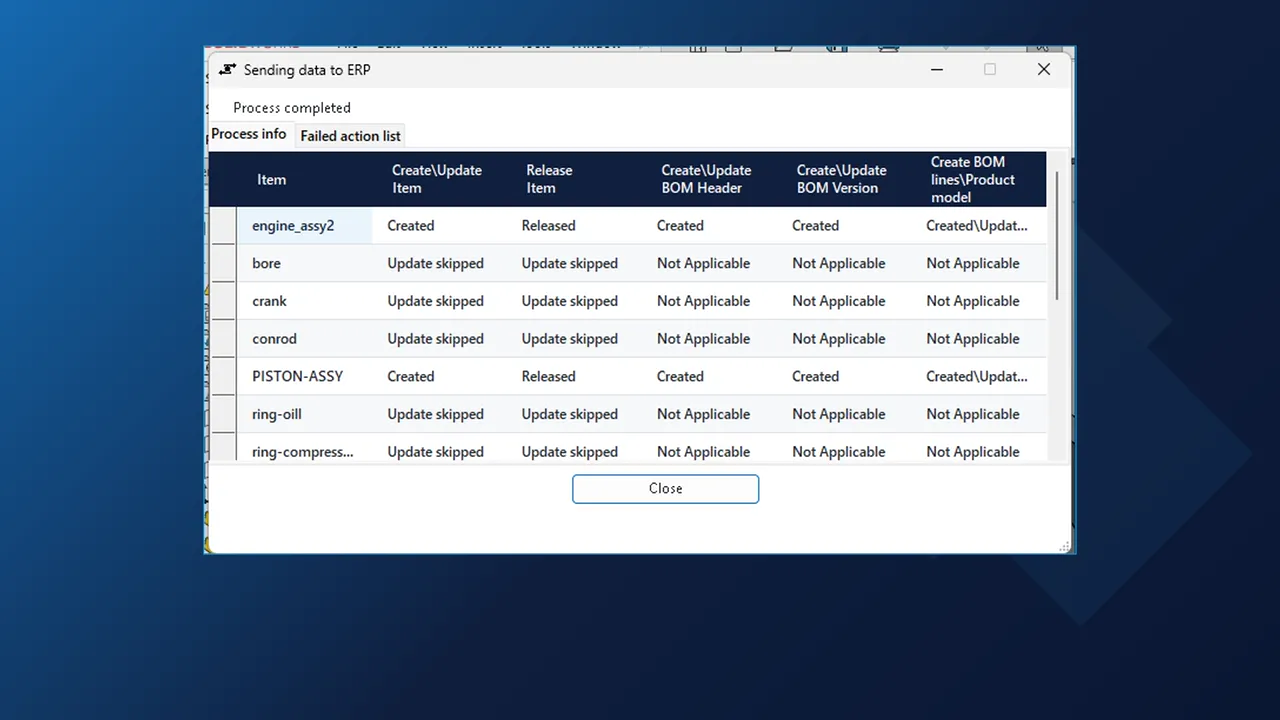Click engine_assy2's BOM Version 'Created' cell

point(844,226)
